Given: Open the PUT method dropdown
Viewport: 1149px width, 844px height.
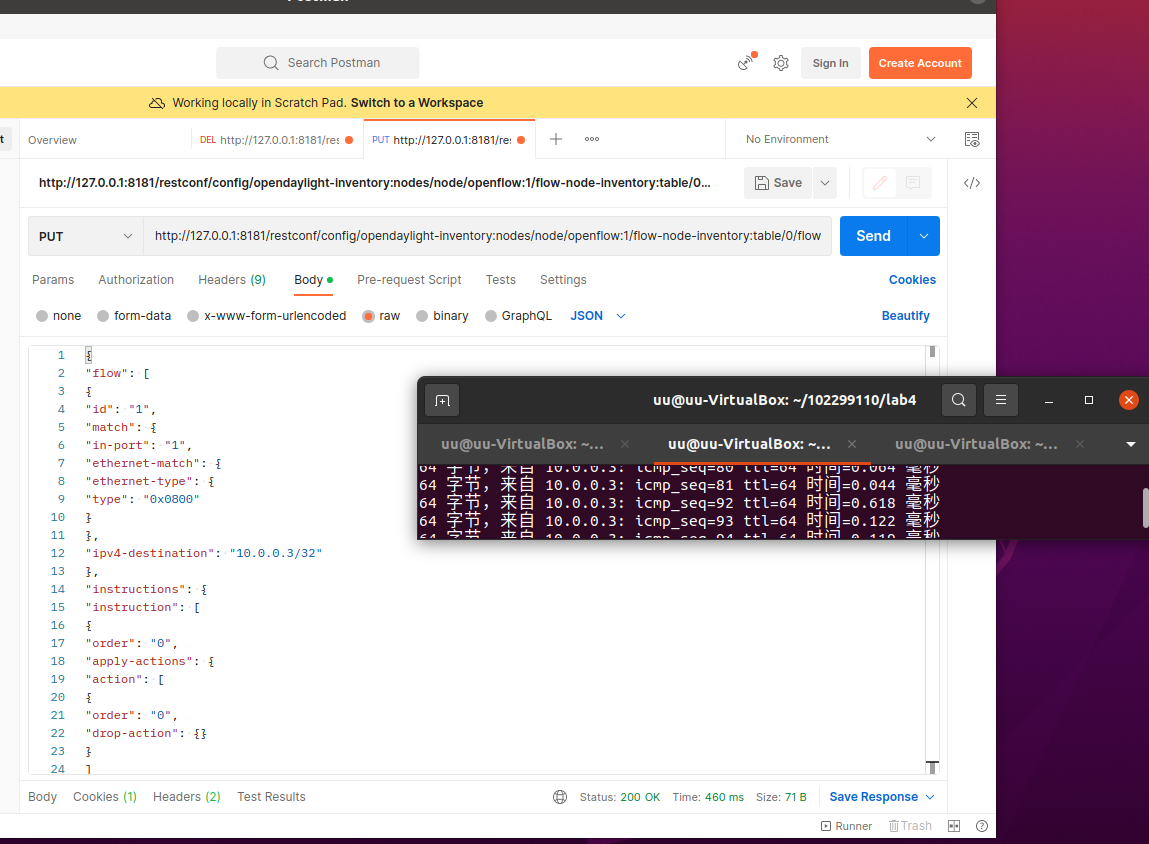Looking at the screenshot, I should (x=86, y=236).
